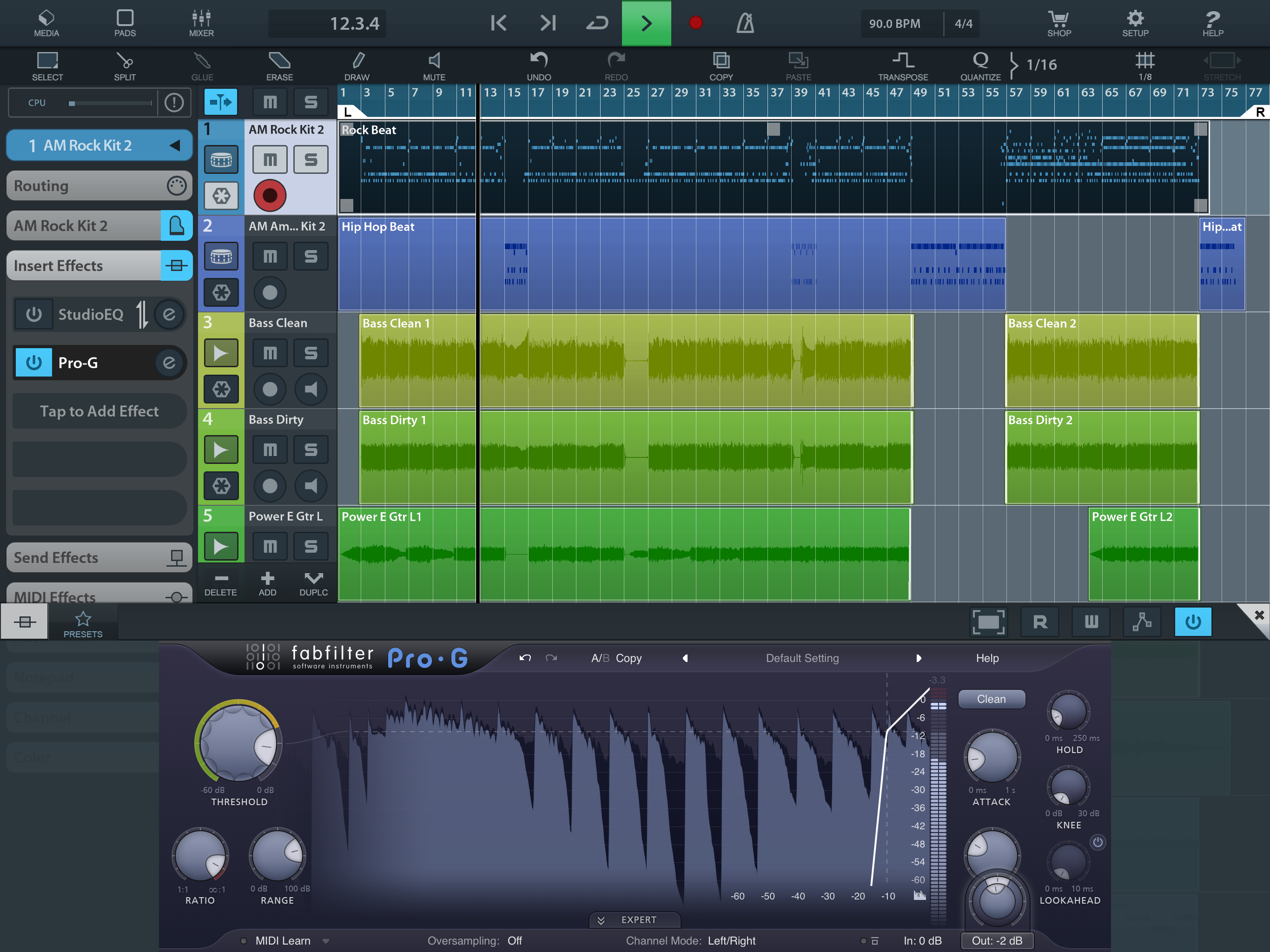The image size is (1270, 952).
Task: Click the Clean style button in Pro-G
Action: [x=991, y=699]
